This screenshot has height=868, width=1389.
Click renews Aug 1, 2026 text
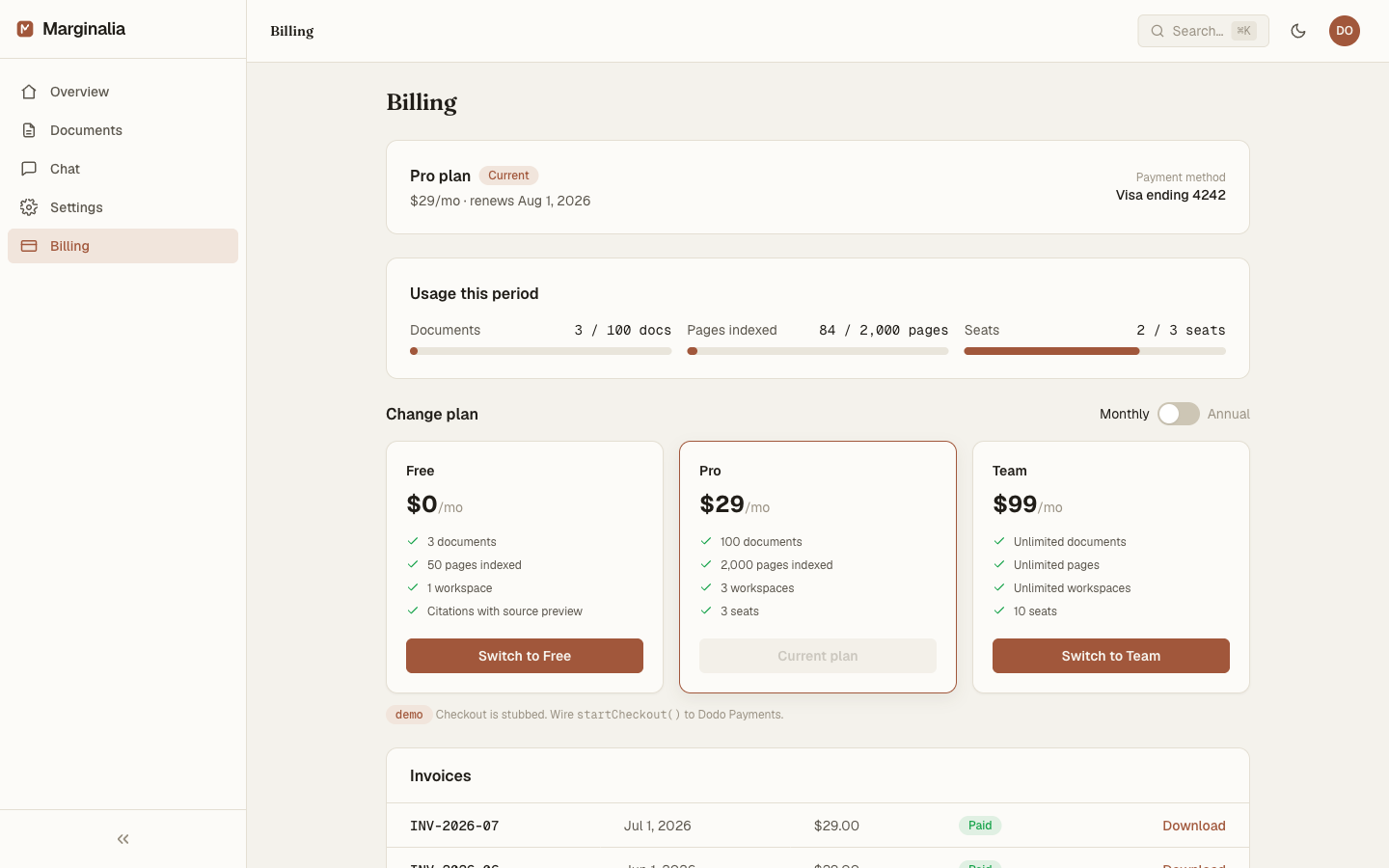[x=530, y=201]
